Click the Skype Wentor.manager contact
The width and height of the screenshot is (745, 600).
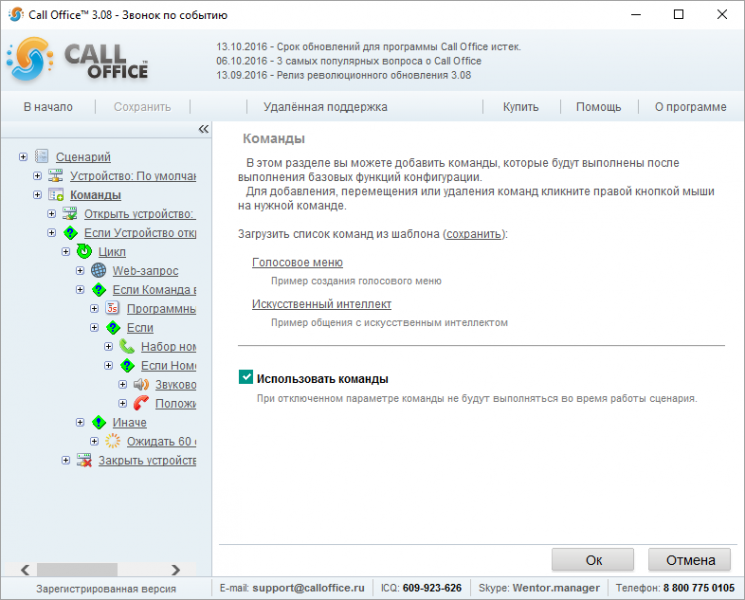pyautogui.click(x=556, y=588)
